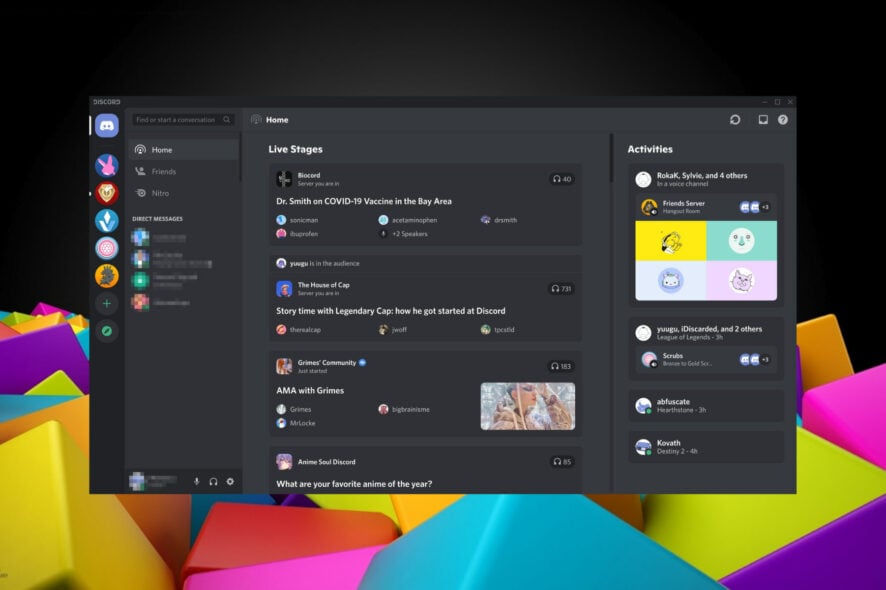This screenshot has height=590, width=886.
Task: Click the teal face avatar tile
Action: [741, 241]
